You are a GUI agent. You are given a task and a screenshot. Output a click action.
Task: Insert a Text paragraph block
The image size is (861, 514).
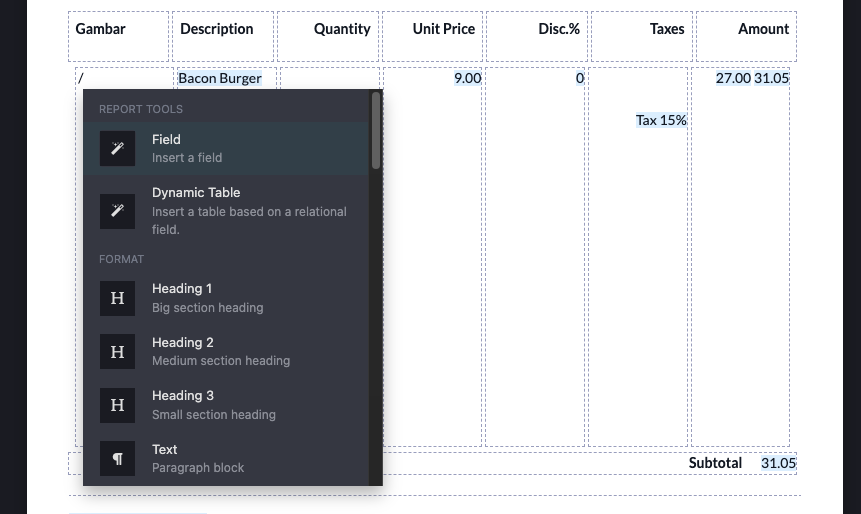click(x=226, y=459)
